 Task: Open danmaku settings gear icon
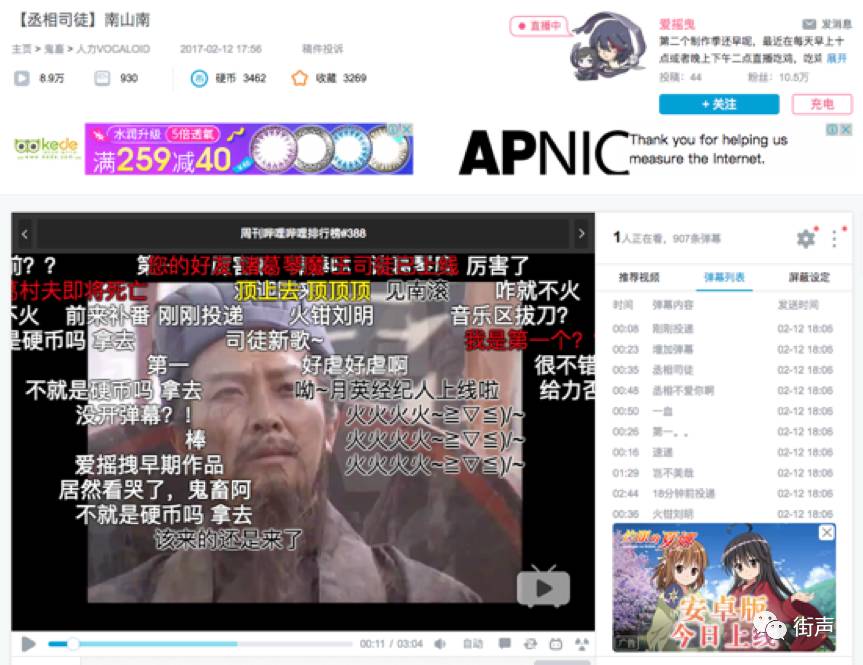[806, 238]
